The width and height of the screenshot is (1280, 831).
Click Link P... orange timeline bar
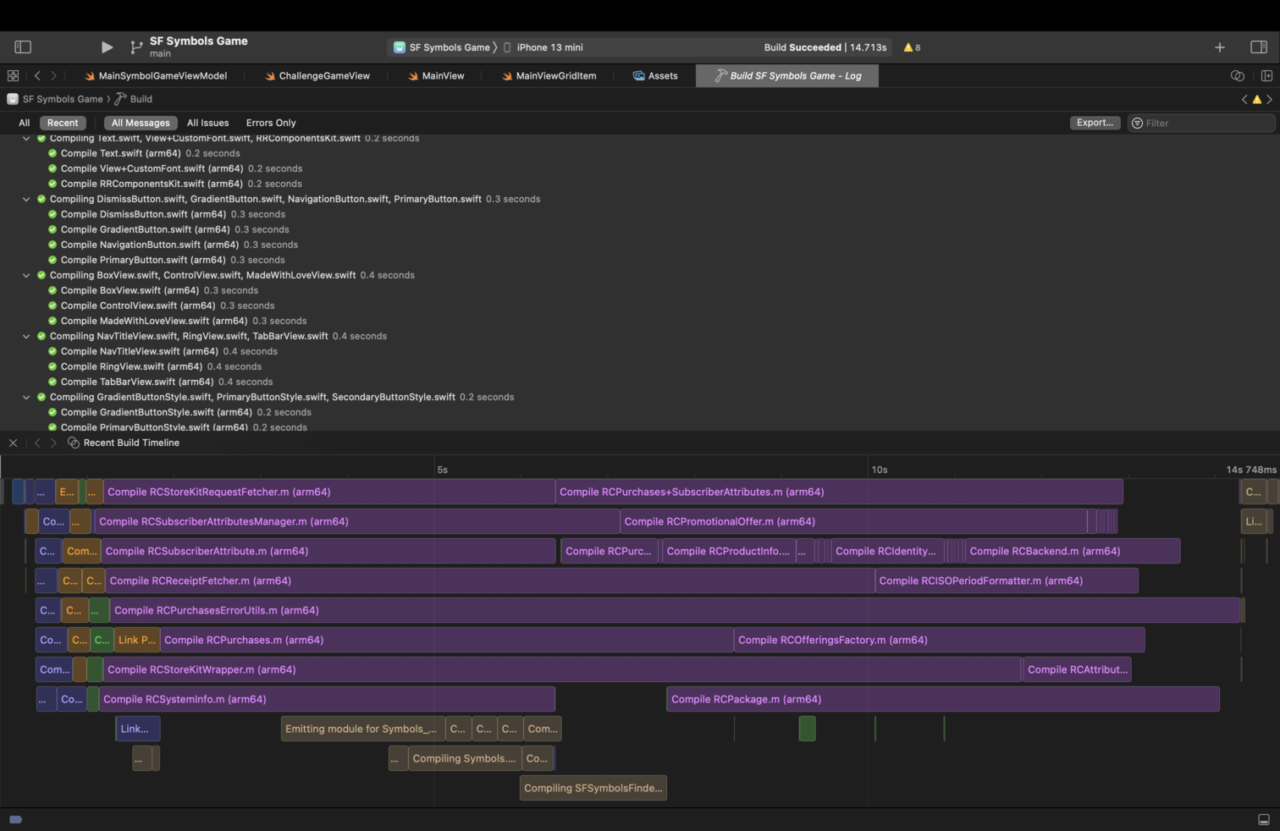click(137, 640)
